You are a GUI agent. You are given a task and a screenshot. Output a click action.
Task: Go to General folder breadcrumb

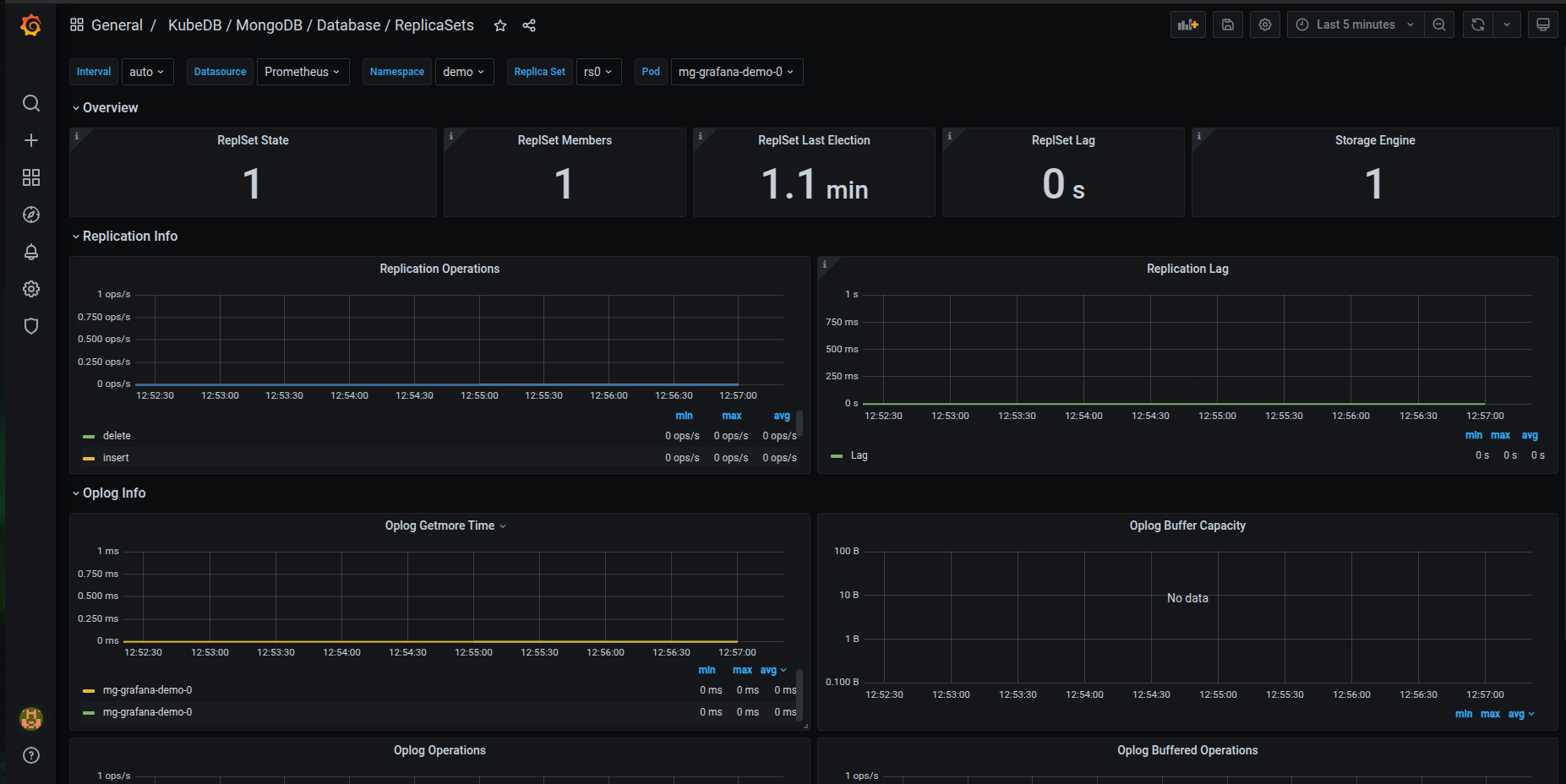(117, 25)
